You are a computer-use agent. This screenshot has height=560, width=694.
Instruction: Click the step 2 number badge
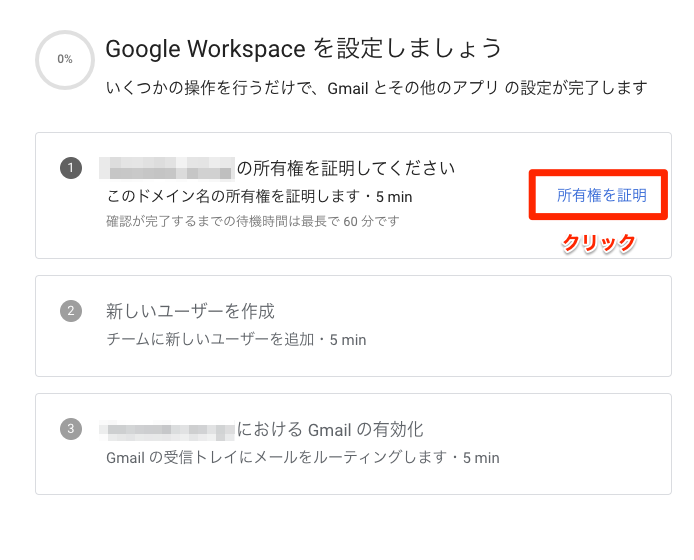[70, 311]
